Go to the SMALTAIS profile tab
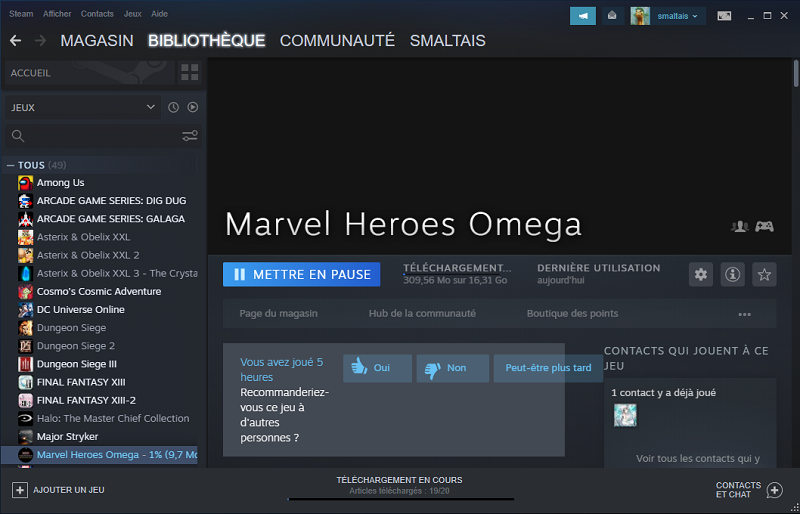 [447, 41]
